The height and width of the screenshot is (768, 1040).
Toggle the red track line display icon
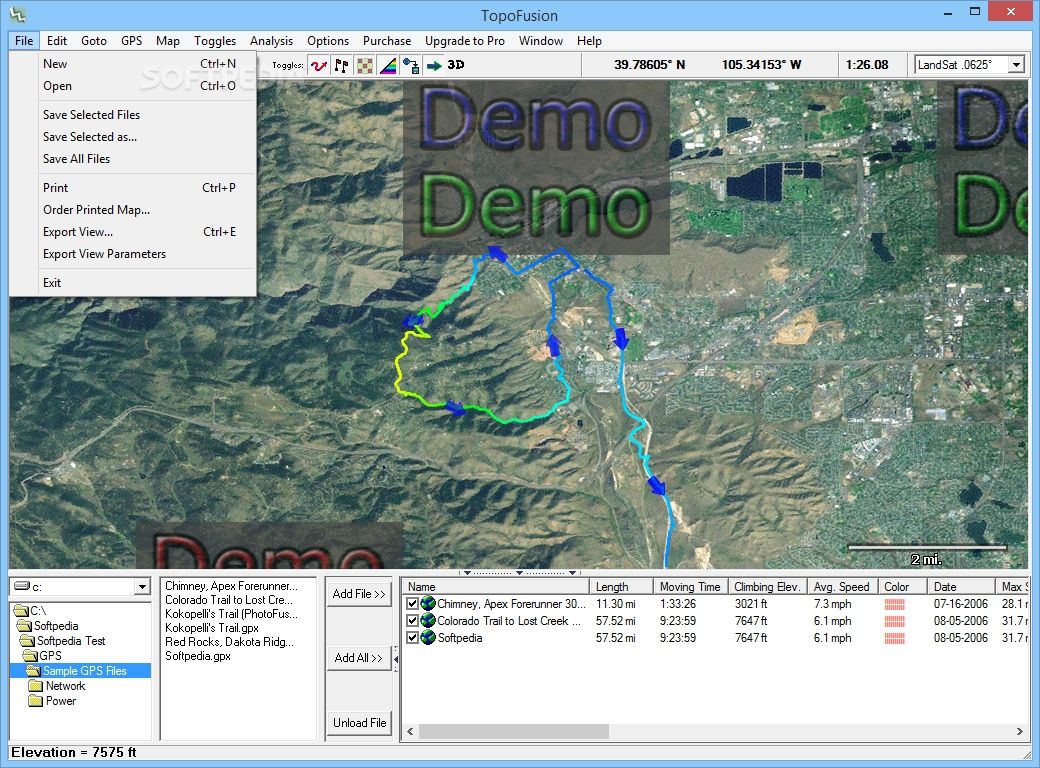(x=319, y=65)
